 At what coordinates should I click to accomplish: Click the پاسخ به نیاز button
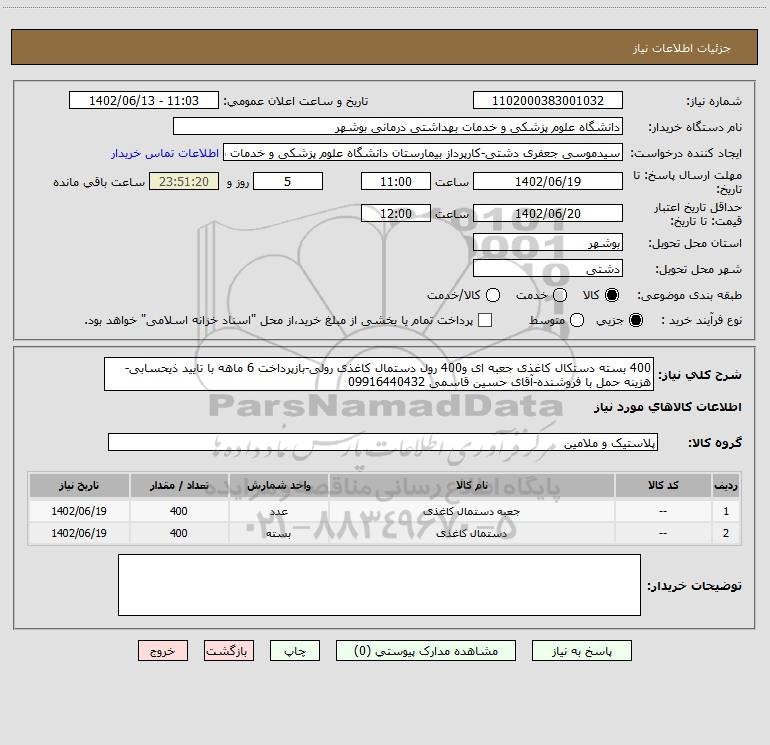[581, 651]
